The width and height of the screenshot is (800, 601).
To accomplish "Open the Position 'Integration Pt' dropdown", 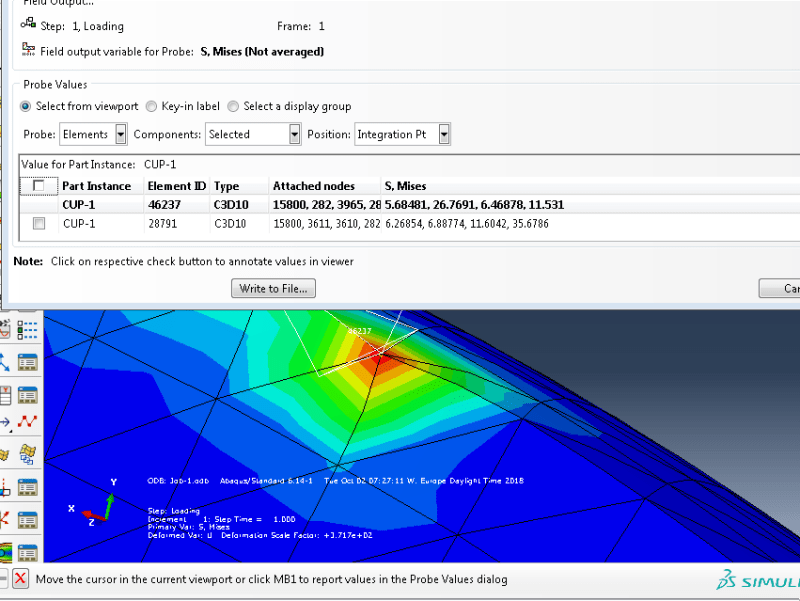I will [x=402, y=134].
